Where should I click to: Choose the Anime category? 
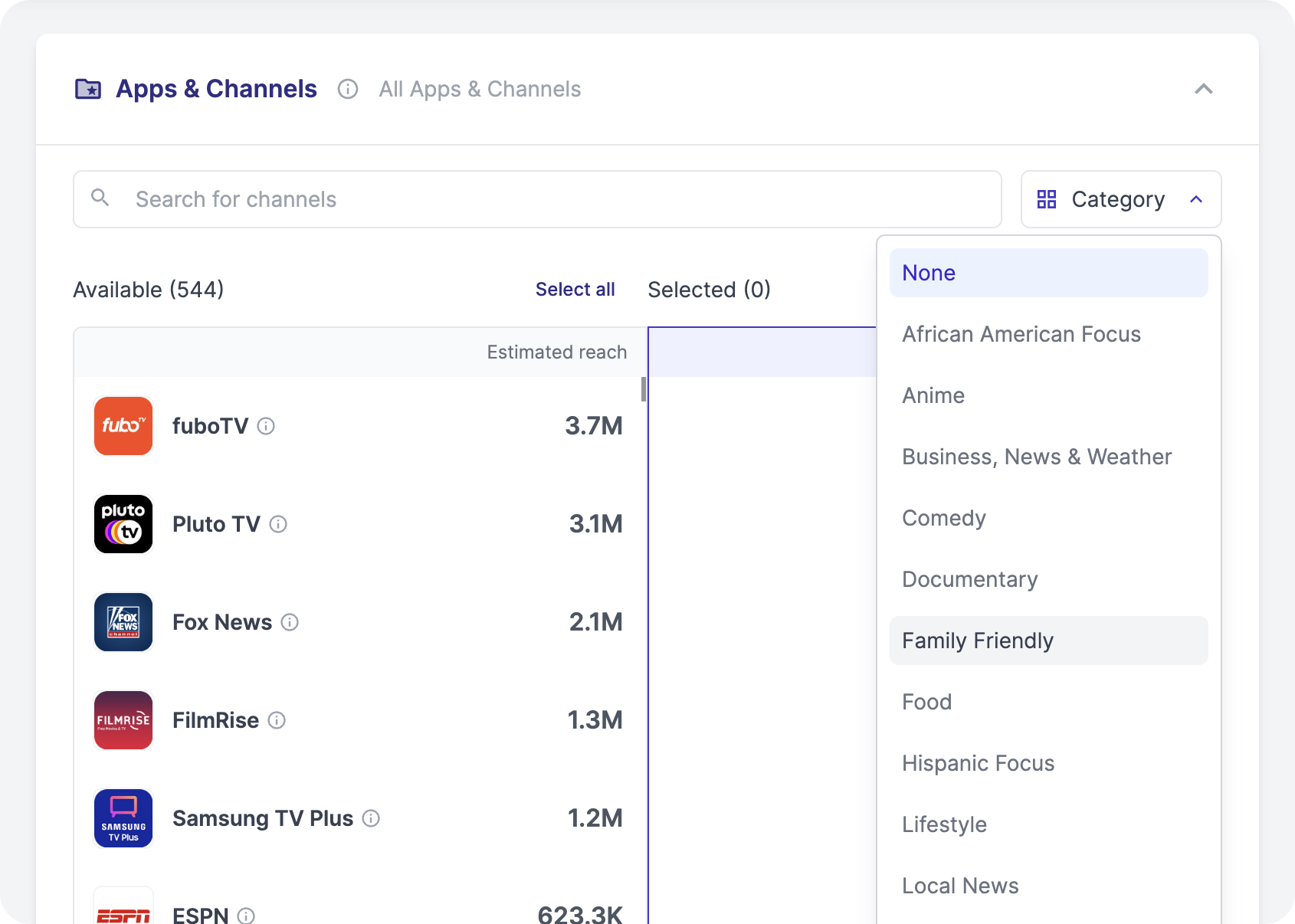(1048, 395)
